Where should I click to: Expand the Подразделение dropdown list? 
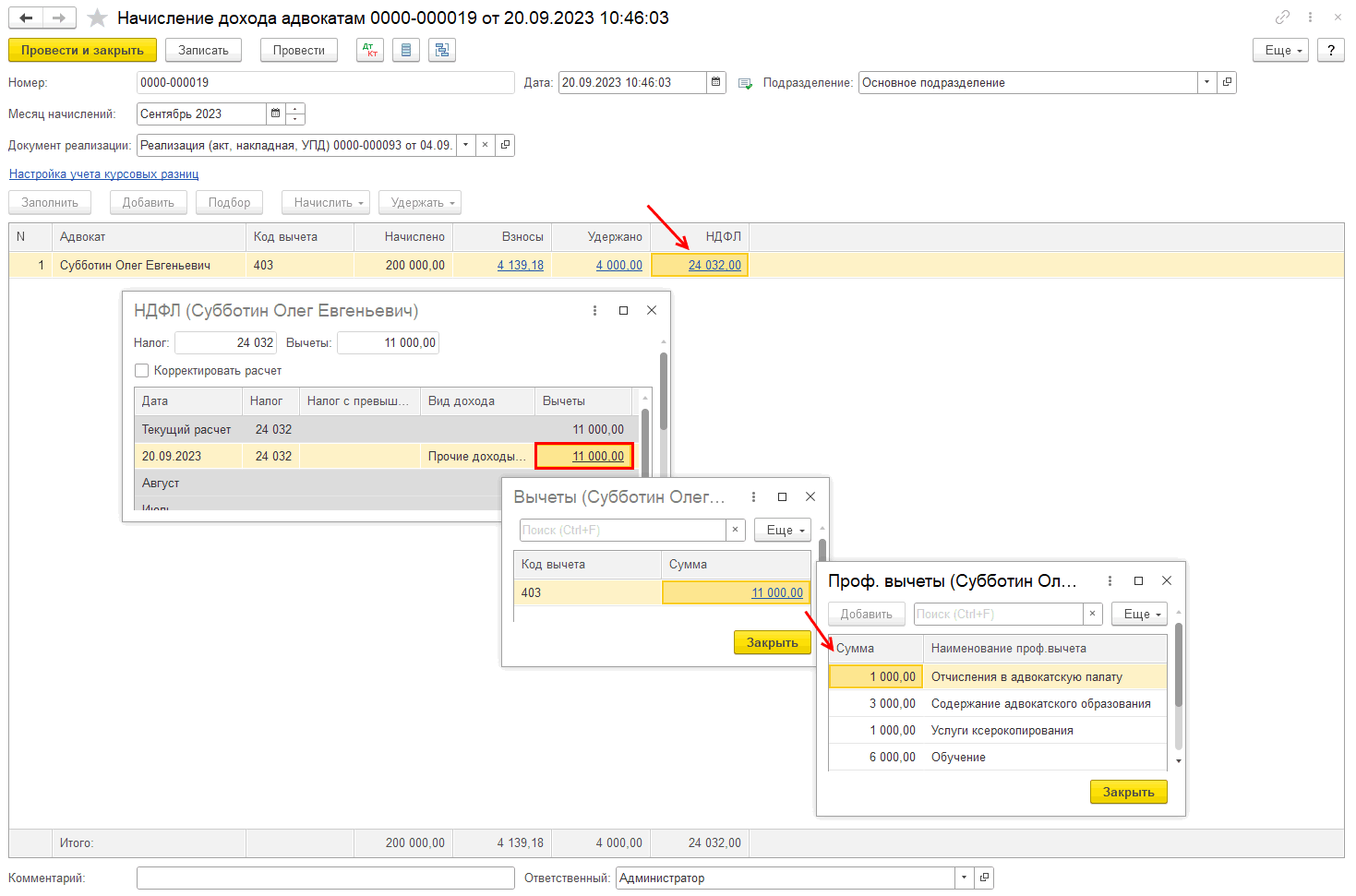[x=1206, y=83]
